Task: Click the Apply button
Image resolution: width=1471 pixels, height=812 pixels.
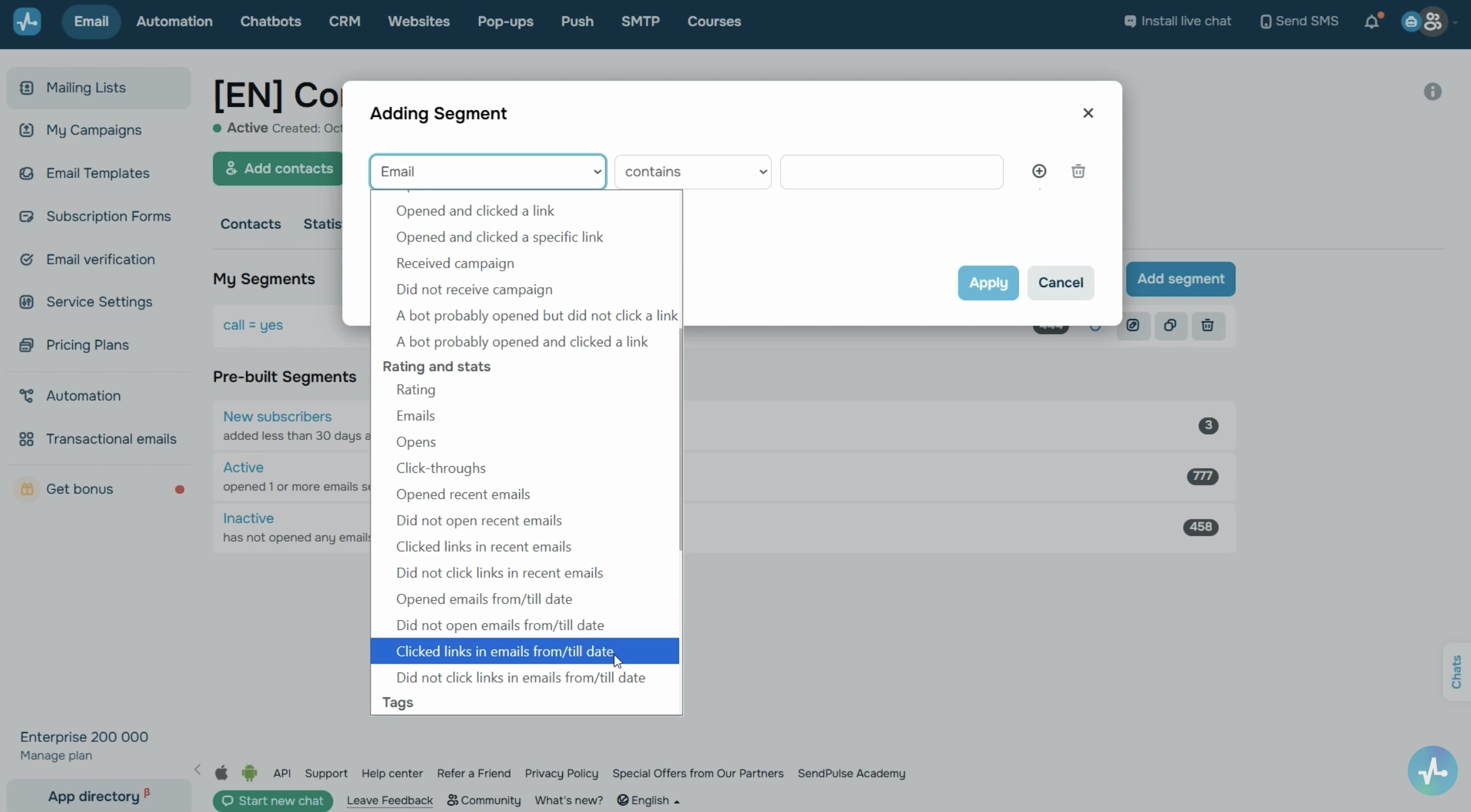Action: click(x=988, y=283)
